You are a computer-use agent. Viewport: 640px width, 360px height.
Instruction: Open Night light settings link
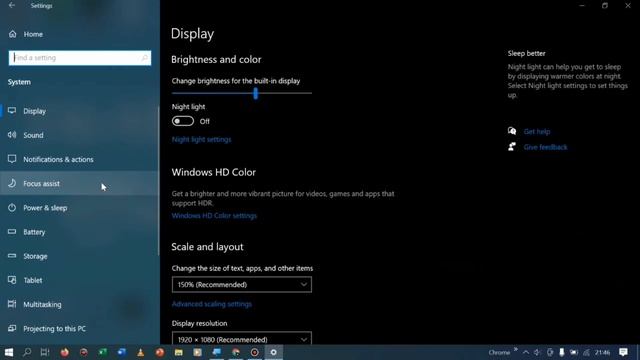pos(201,139)
